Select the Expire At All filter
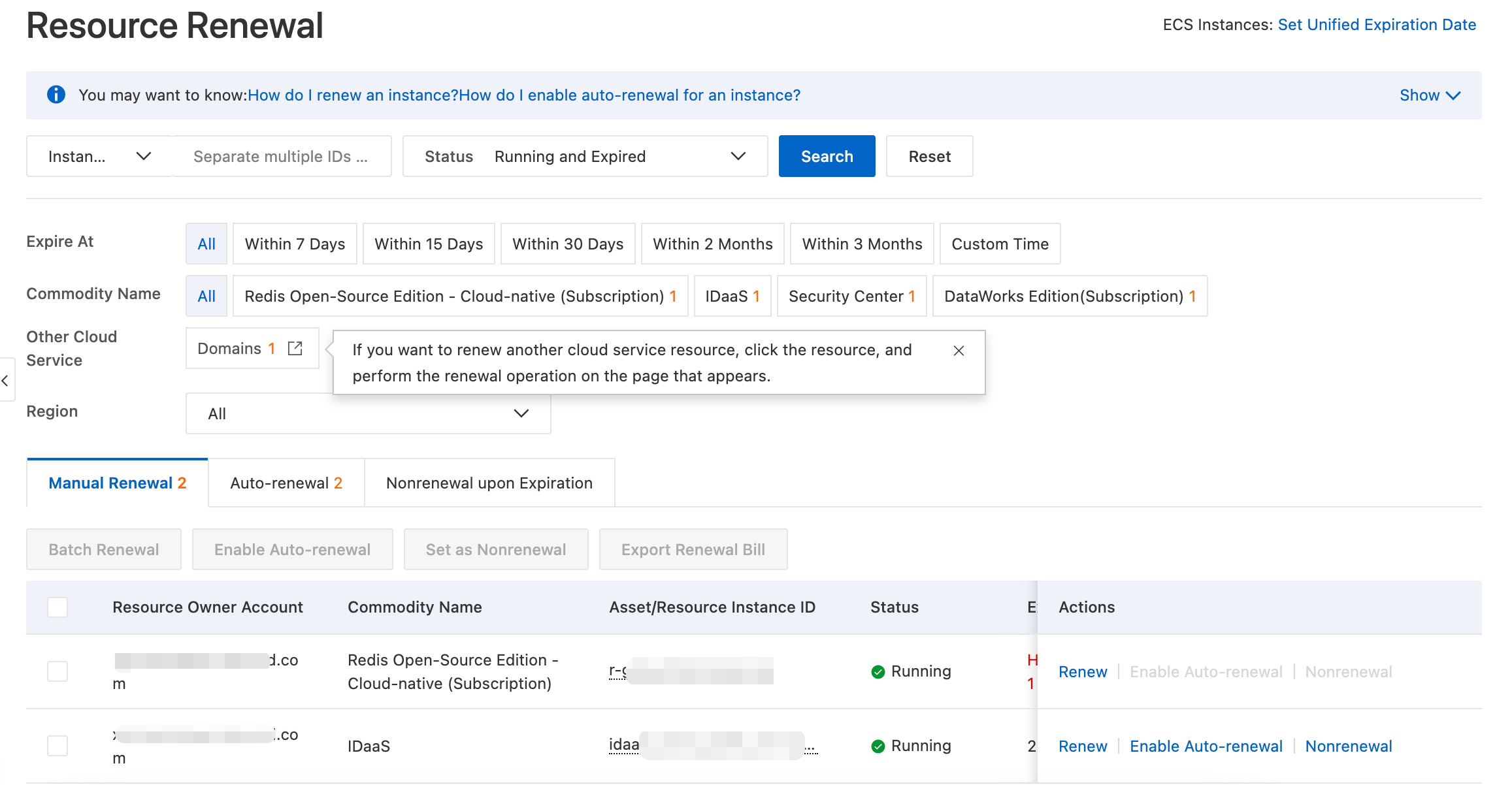The width and height of the screenshot is (1512, 785). (206, 244)
